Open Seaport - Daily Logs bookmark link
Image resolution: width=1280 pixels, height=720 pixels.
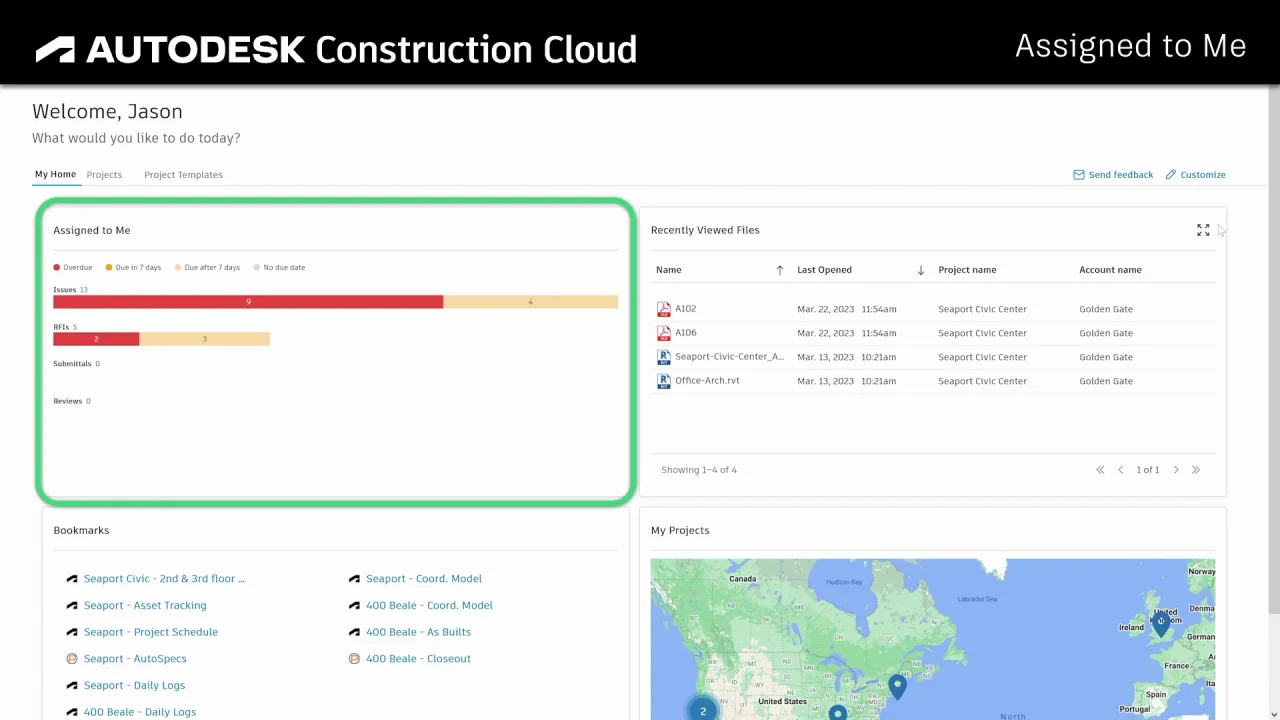[x=134, y=686]
